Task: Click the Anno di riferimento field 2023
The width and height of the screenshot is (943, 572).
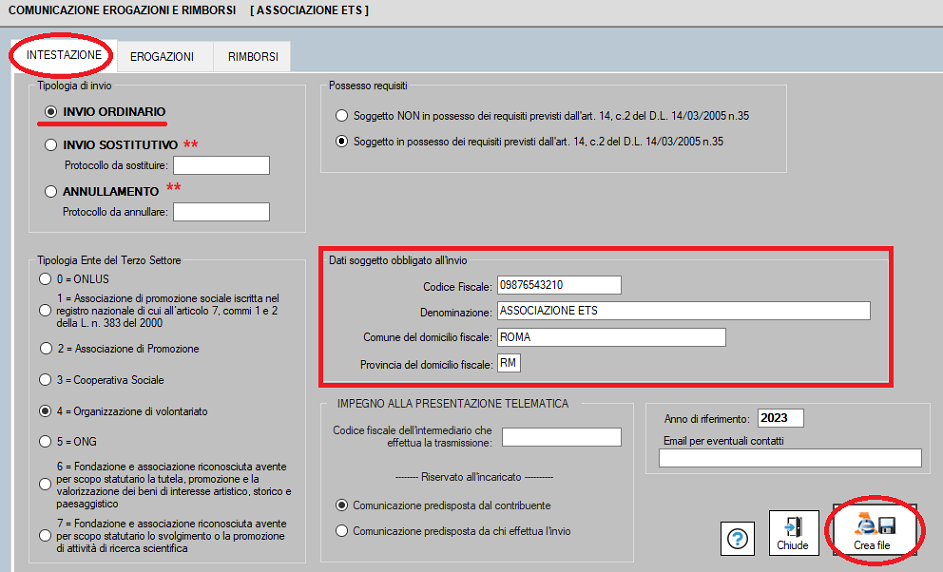Action: (780, 418)
